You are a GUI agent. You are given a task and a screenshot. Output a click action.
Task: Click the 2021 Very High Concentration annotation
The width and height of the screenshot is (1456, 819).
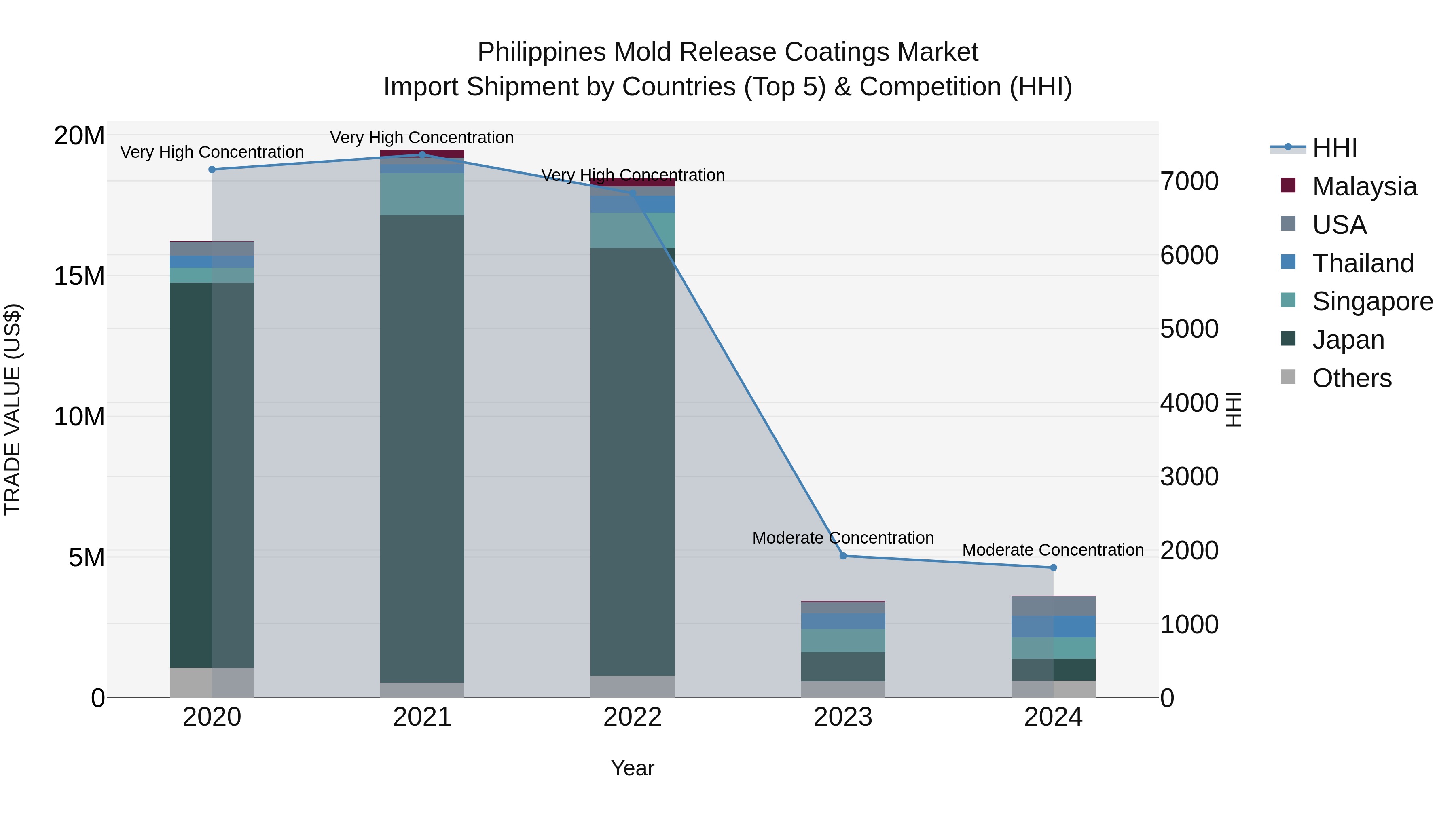[x=422, y=138]
